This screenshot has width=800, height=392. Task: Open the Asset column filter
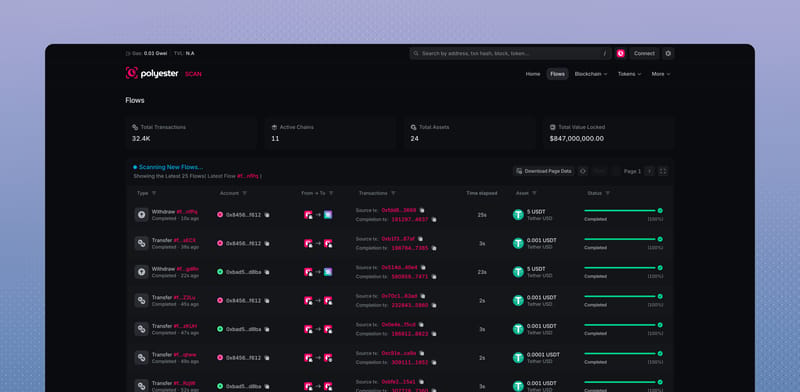[534, 193]
